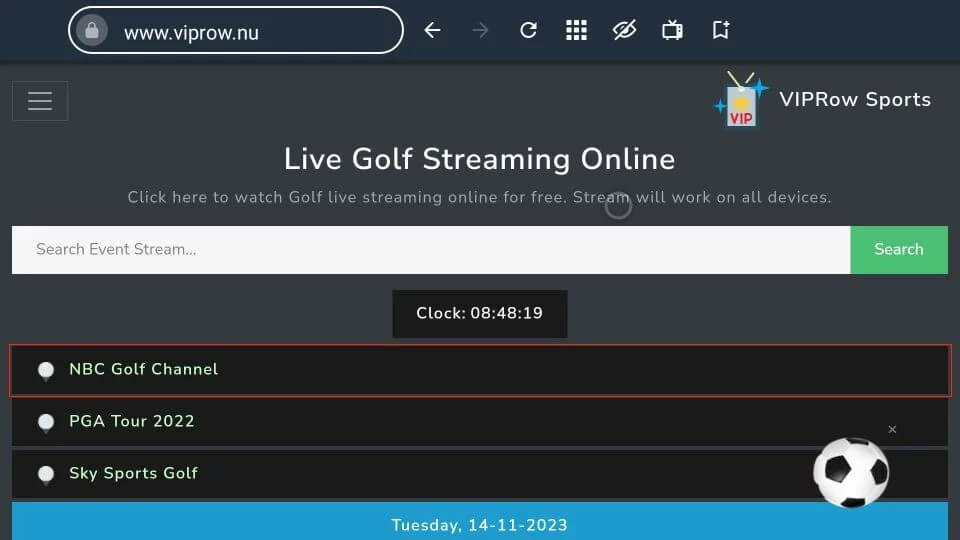960x540 pixels.
Task: Click the Live Golf Streaming Online heading
Action: tap(479, 159)
